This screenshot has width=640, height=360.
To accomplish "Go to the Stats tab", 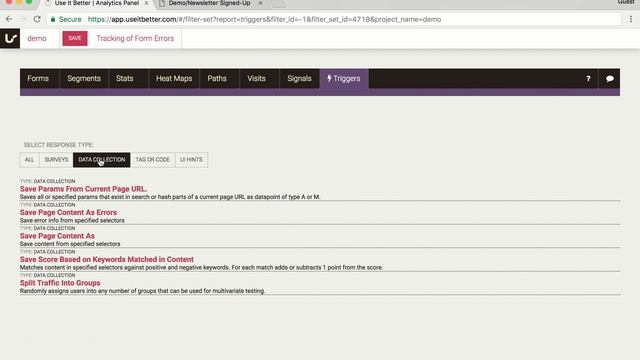I will coord(124,78).
